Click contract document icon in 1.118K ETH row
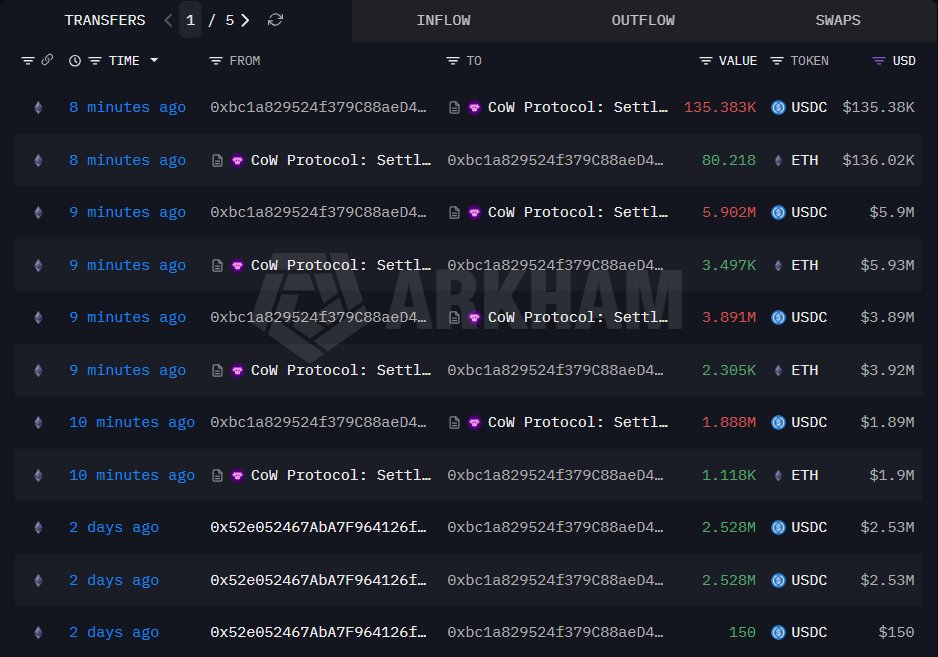The image size is (938, 657). point(218,475)
